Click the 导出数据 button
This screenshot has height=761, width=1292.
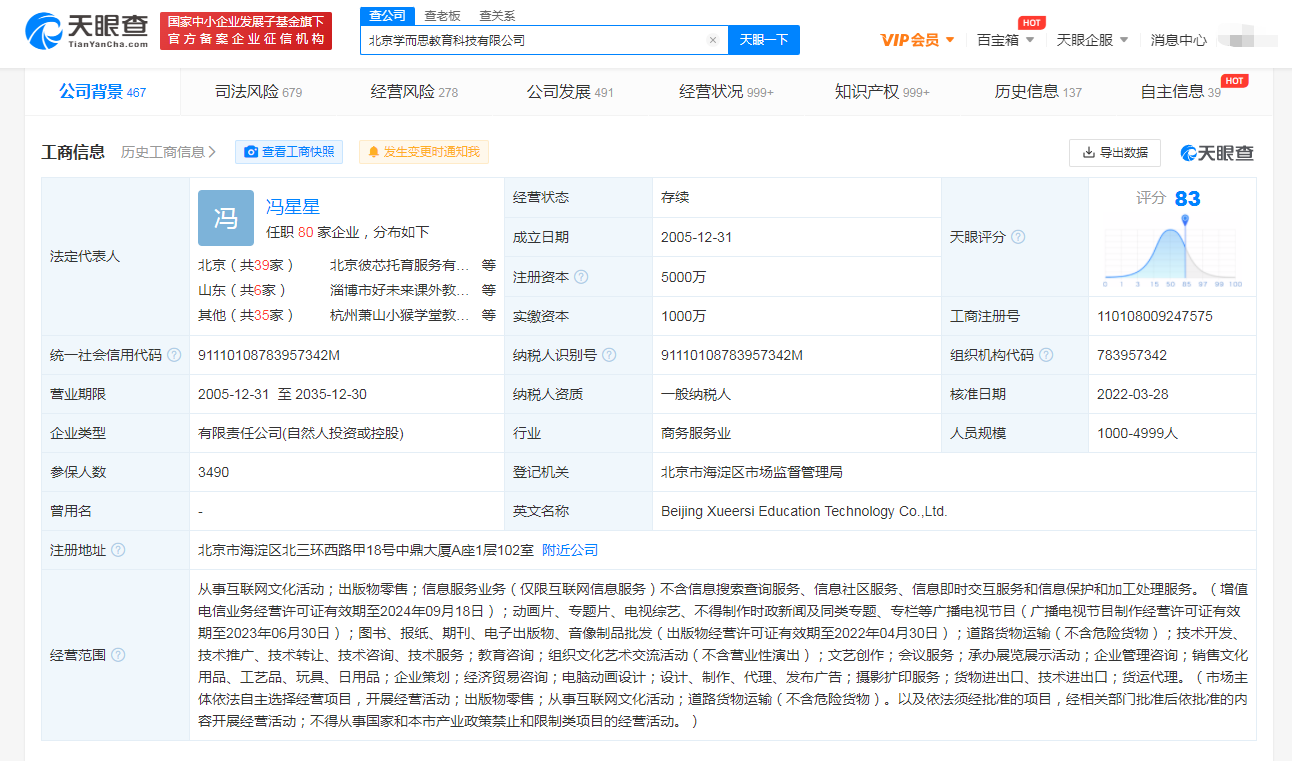1115,153
